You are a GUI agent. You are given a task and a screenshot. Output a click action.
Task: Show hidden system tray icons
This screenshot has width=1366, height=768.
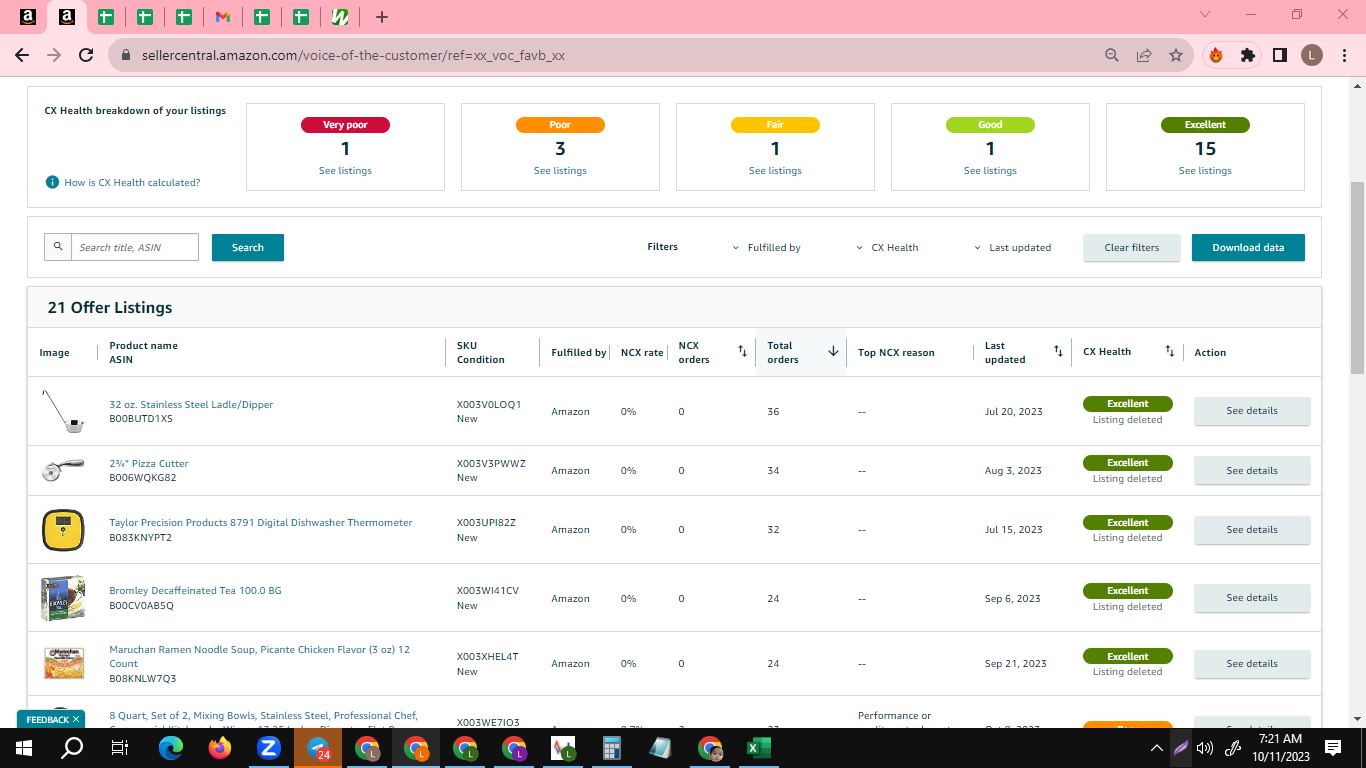click(1157, 747)
